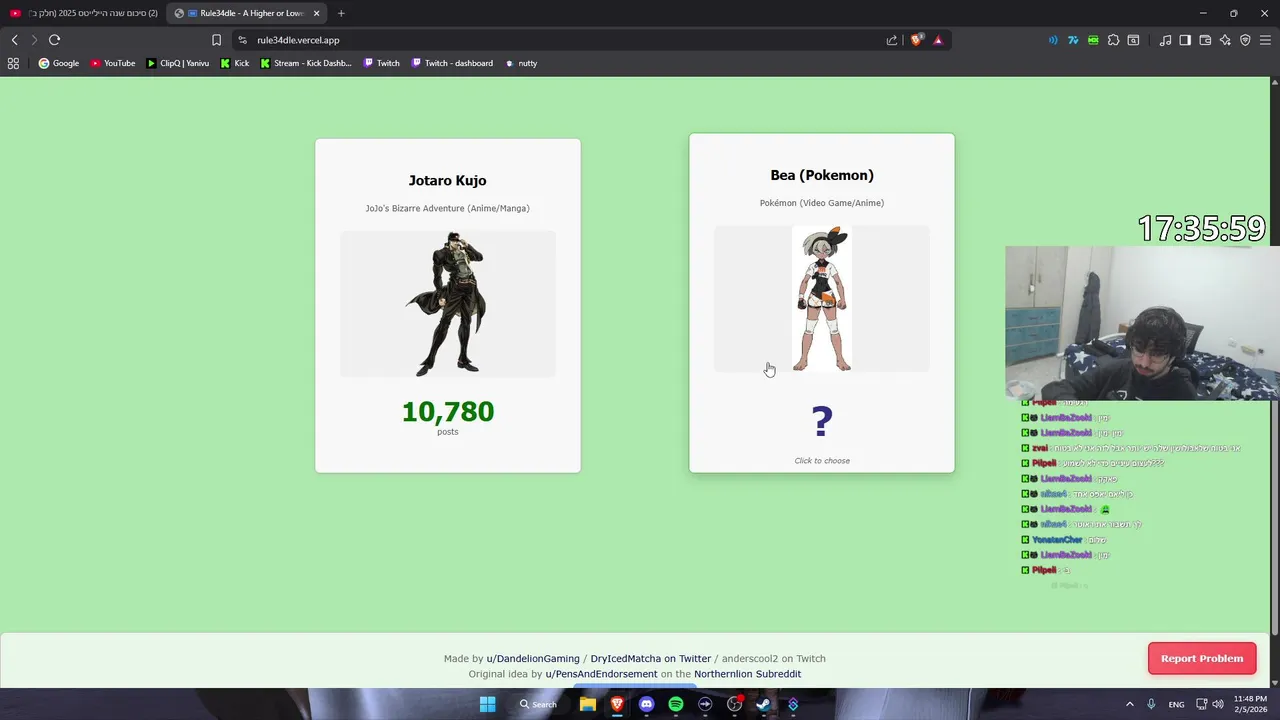Open the nutty bookmark
Image resolution: width=1280 pixels, height=720 pixels.
[521, 63]
